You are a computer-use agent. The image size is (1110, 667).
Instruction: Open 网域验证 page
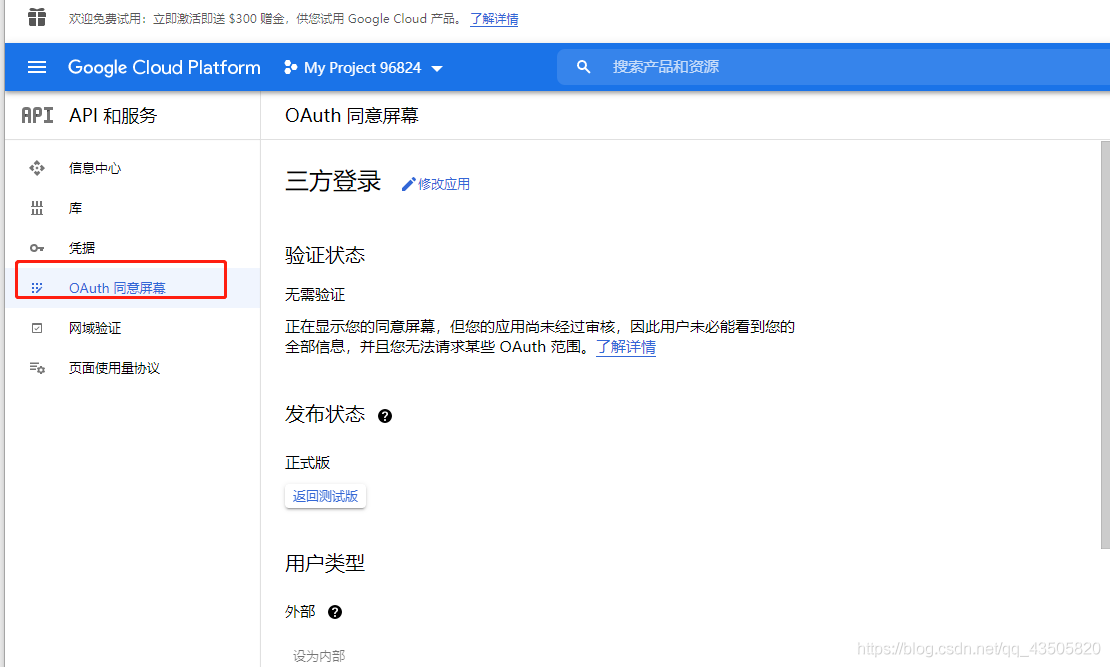click(95, 328)
